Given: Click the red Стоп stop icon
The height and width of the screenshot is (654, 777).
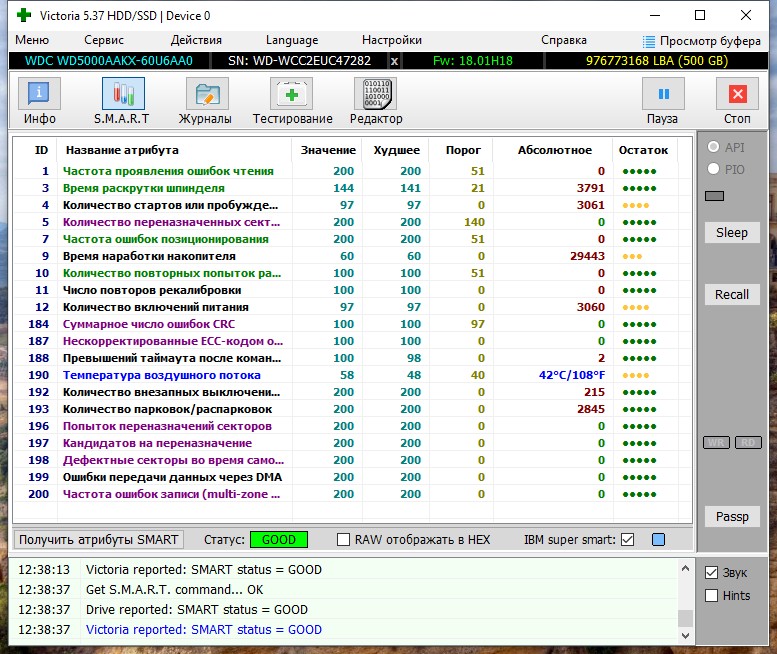Looking at the screenshot, I should click(x=737, y=93).
